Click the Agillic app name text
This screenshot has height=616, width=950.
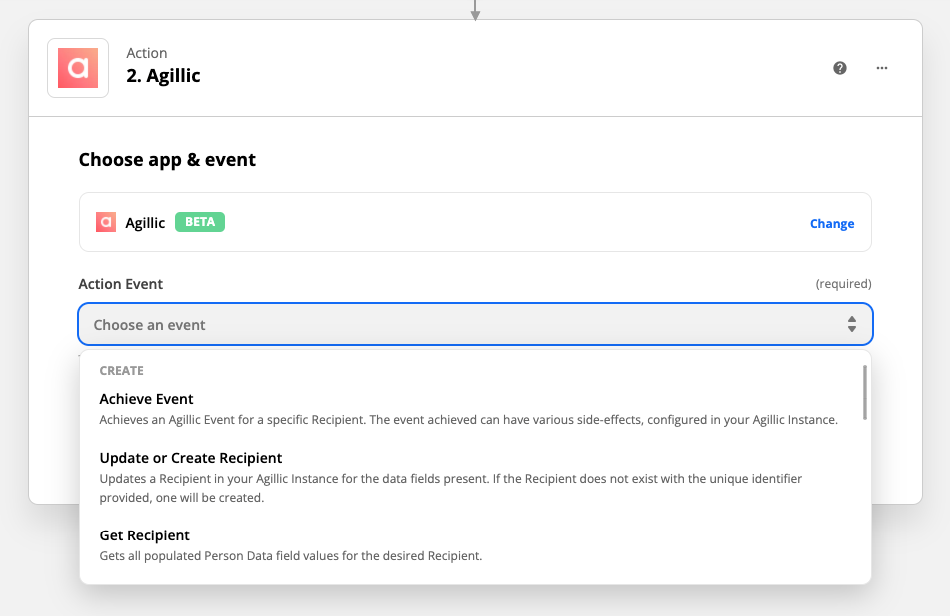(x=145, y=223)
